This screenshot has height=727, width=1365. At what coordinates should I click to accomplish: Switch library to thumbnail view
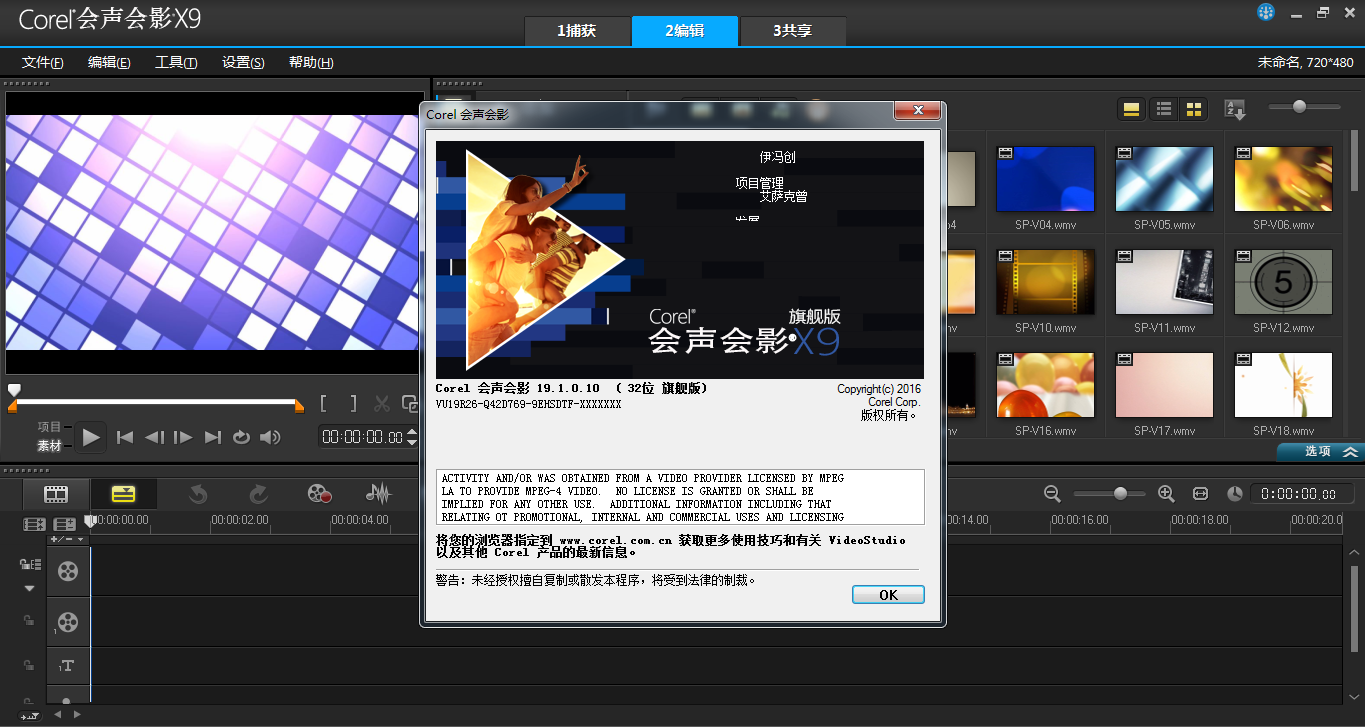pyautogui.click(x=1194, y=109)
